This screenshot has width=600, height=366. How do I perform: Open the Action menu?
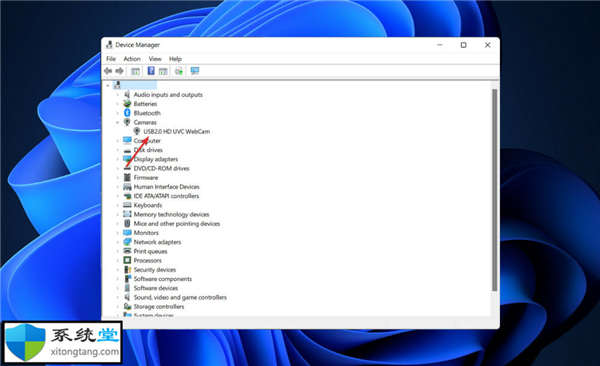132,59
